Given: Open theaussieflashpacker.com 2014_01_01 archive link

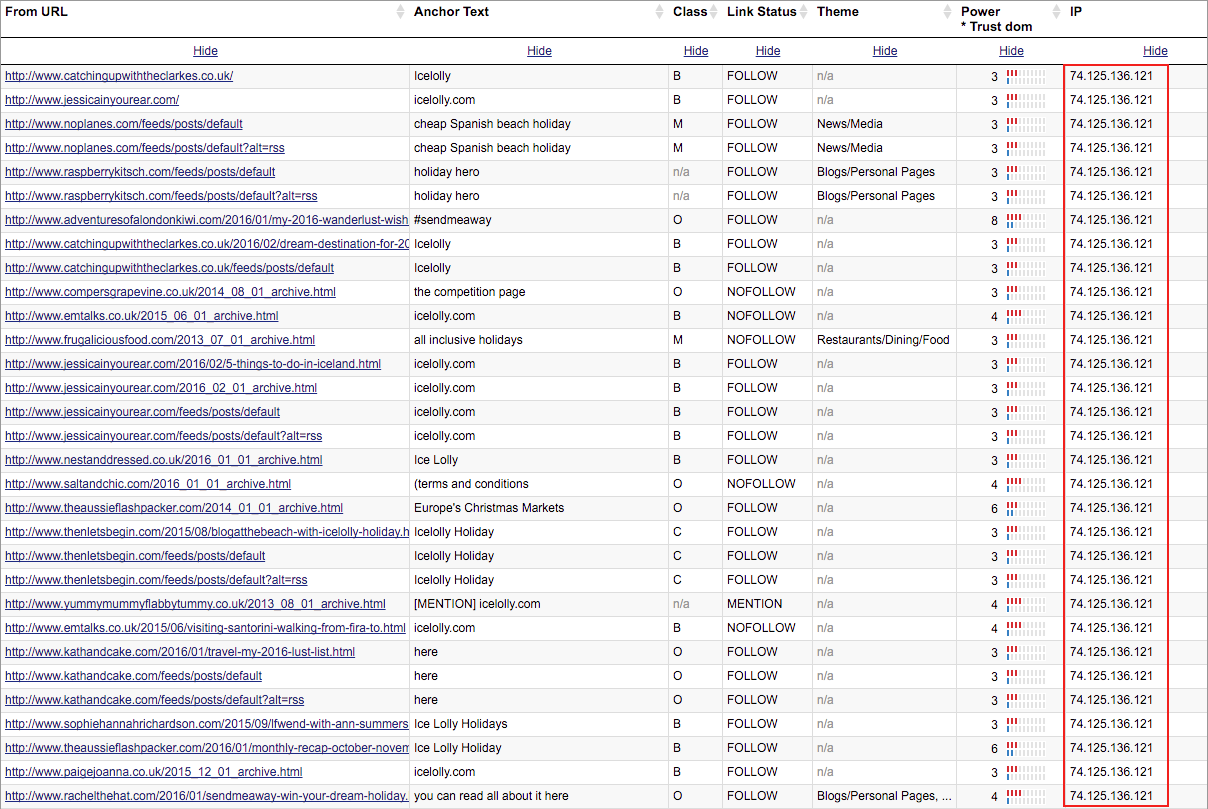Looking at the screenshot, I should [174, 508].
